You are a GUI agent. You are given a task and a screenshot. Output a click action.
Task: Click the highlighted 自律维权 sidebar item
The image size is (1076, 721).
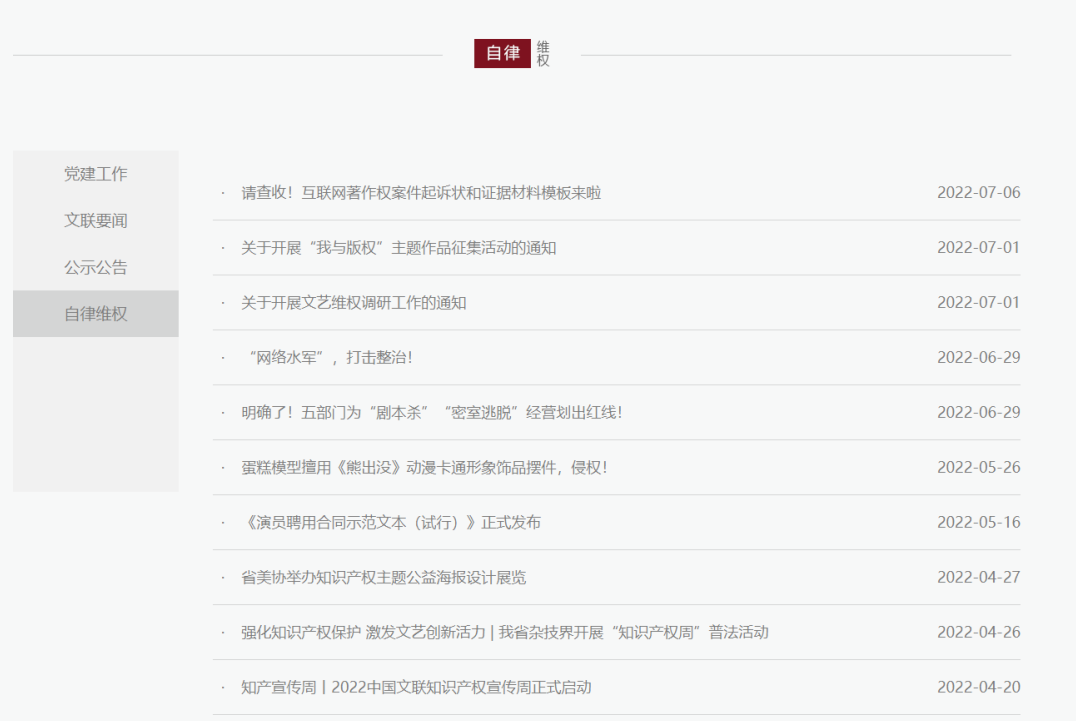(x=96, y=314)
